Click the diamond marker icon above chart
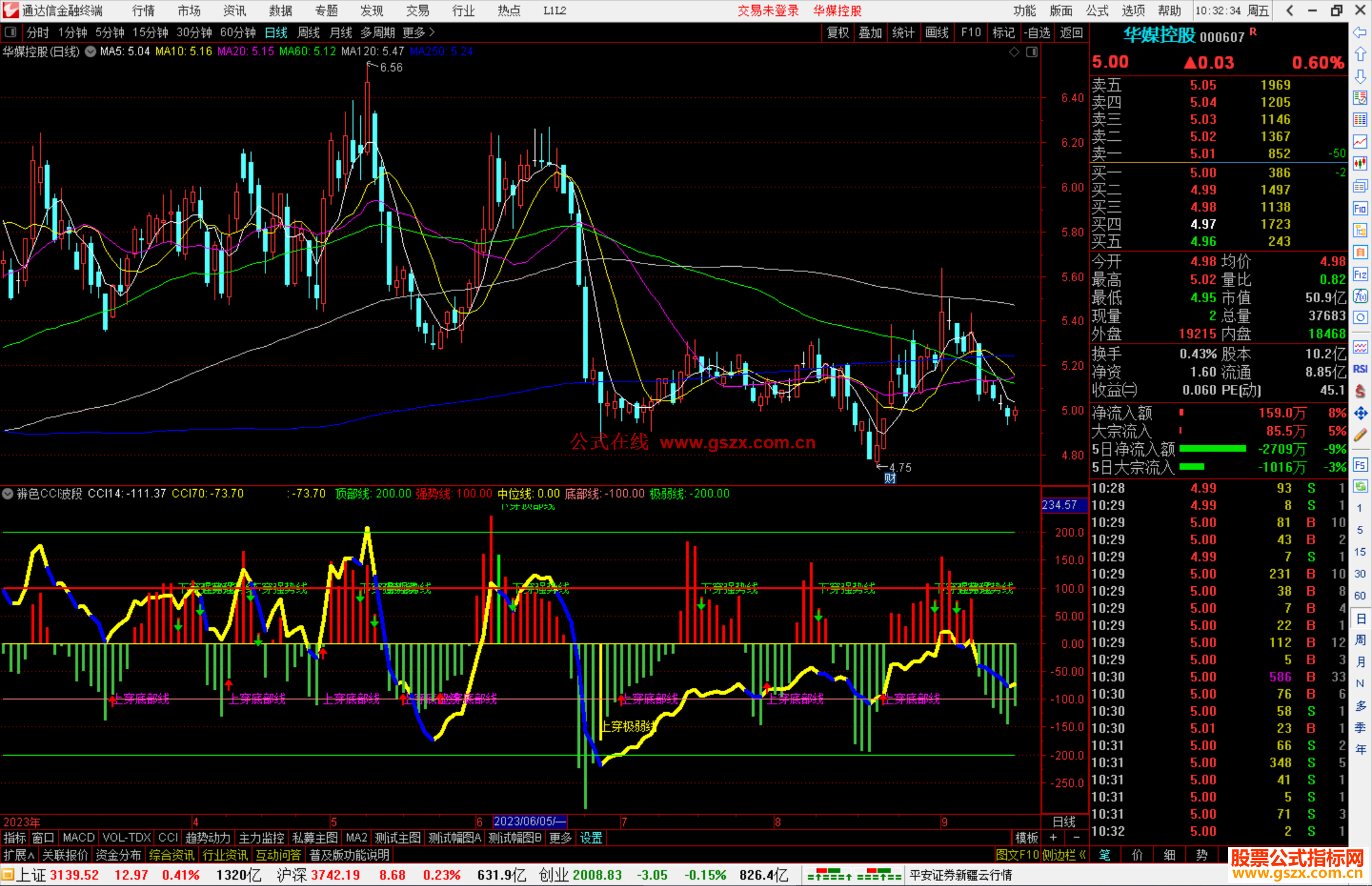 (x=1014, y=52)
